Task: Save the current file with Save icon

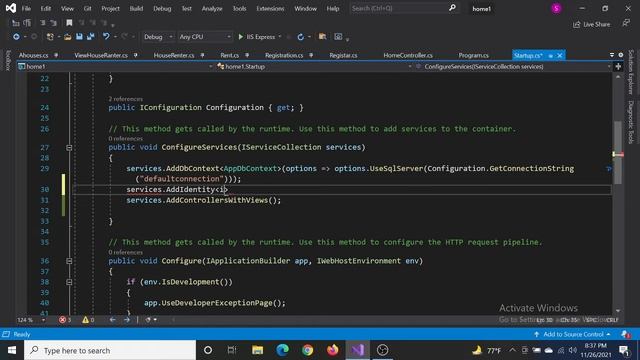Action: 79,37
